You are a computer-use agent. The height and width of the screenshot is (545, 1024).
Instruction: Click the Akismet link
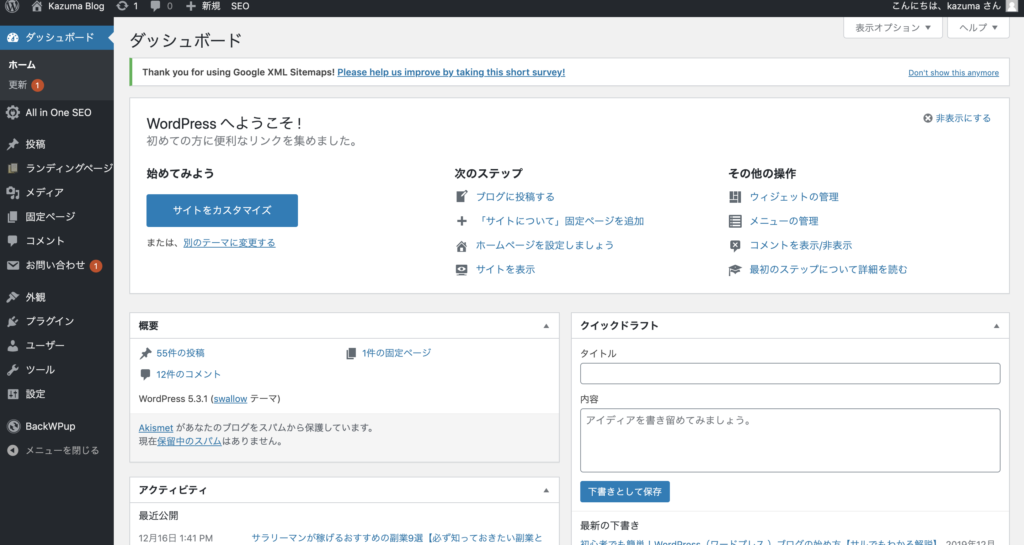tap(155, 428)
